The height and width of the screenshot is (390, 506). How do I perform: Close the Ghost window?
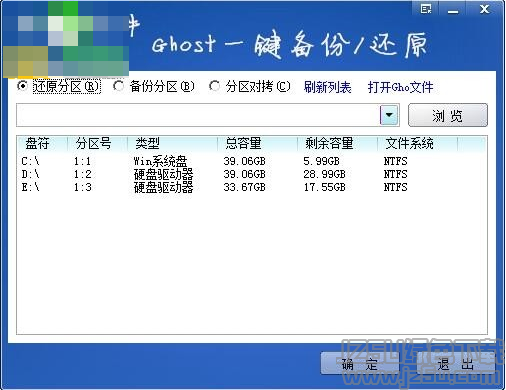pyautogui.click(x=484, y=9)
